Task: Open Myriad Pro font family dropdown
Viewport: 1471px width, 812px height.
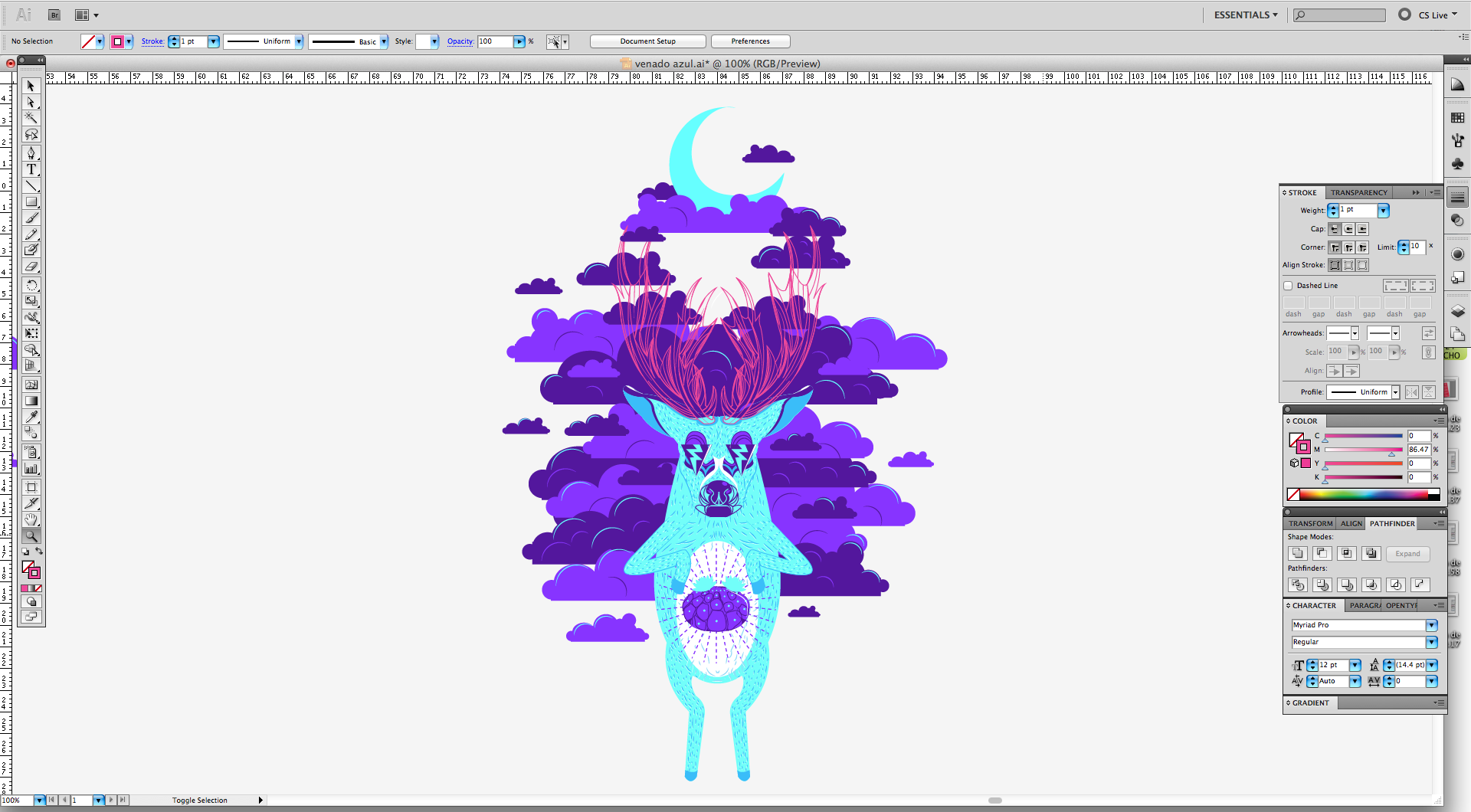Action: [x=1431, y=626]
